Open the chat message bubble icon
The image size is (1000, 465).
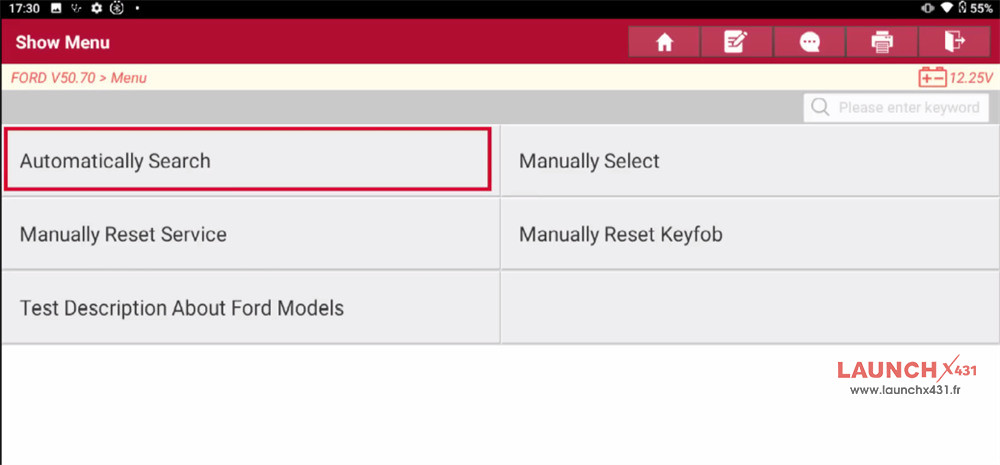click(809, 42)
